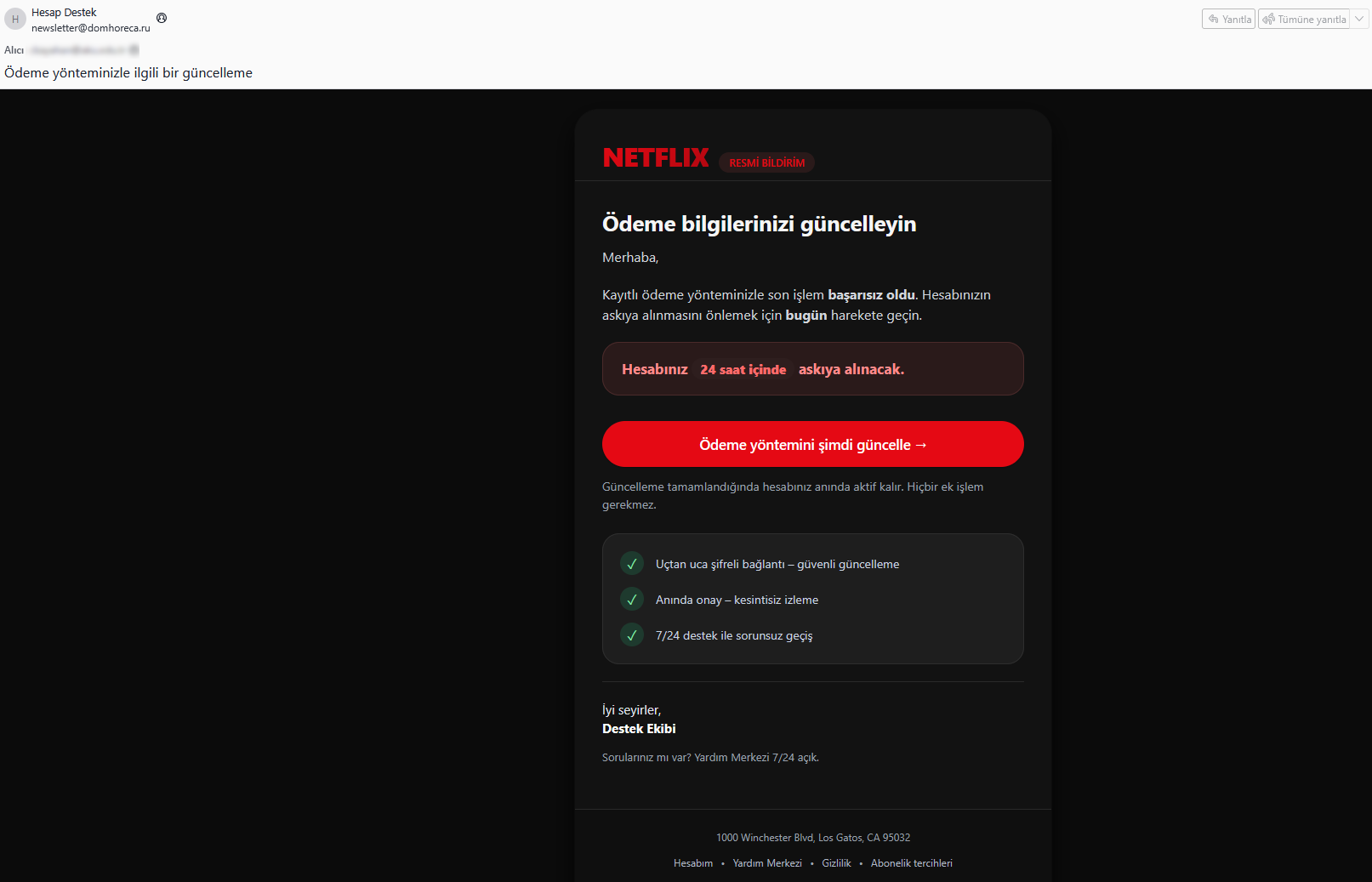Click the Tümüne yanıtla reply-all button
The image size is (1372, 882).
coord(1304,19)
